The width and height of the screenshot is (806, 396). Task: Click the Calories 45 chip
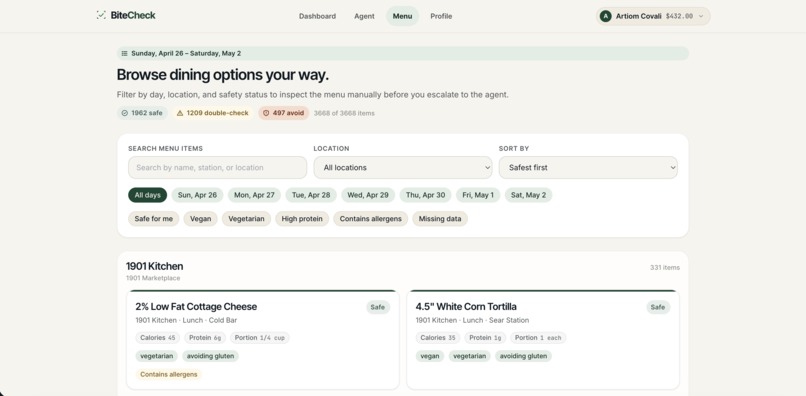pyautogui.click(x=158, y=338)
